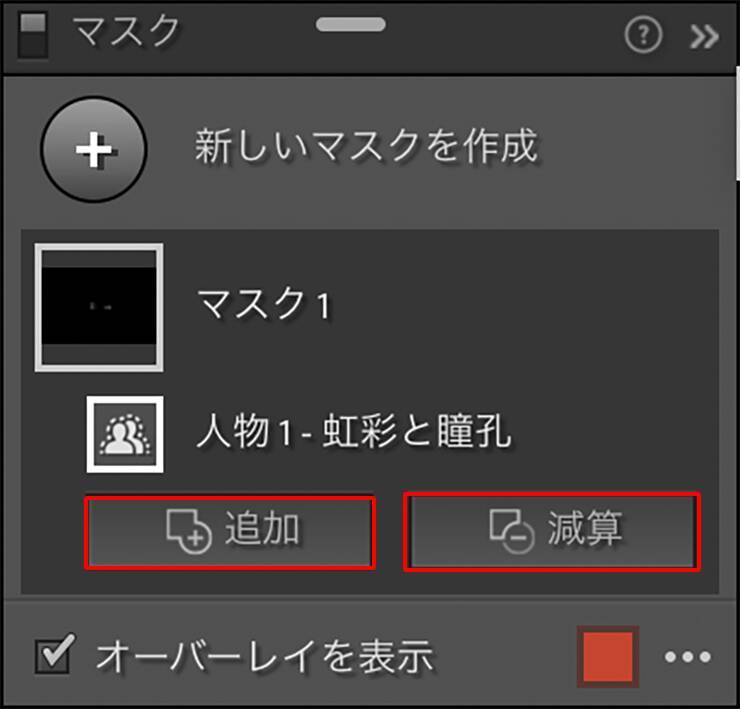Click the add shape icon in 追加 button
Image resolution: width=740 pixels, height=709 pixels.
[188, 531]
